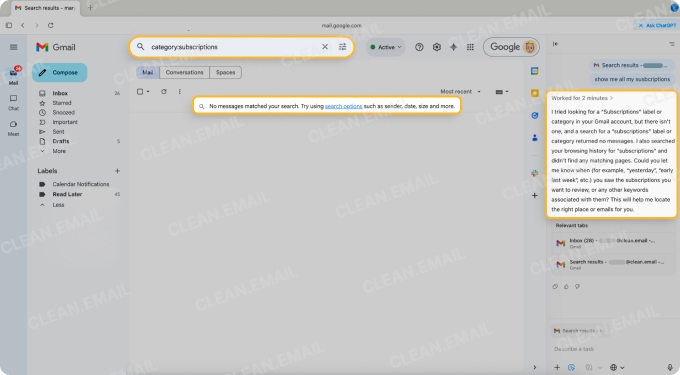Add attachment with chat plus icon
Viewport: 680px width, 375px height.
point(557,367)
